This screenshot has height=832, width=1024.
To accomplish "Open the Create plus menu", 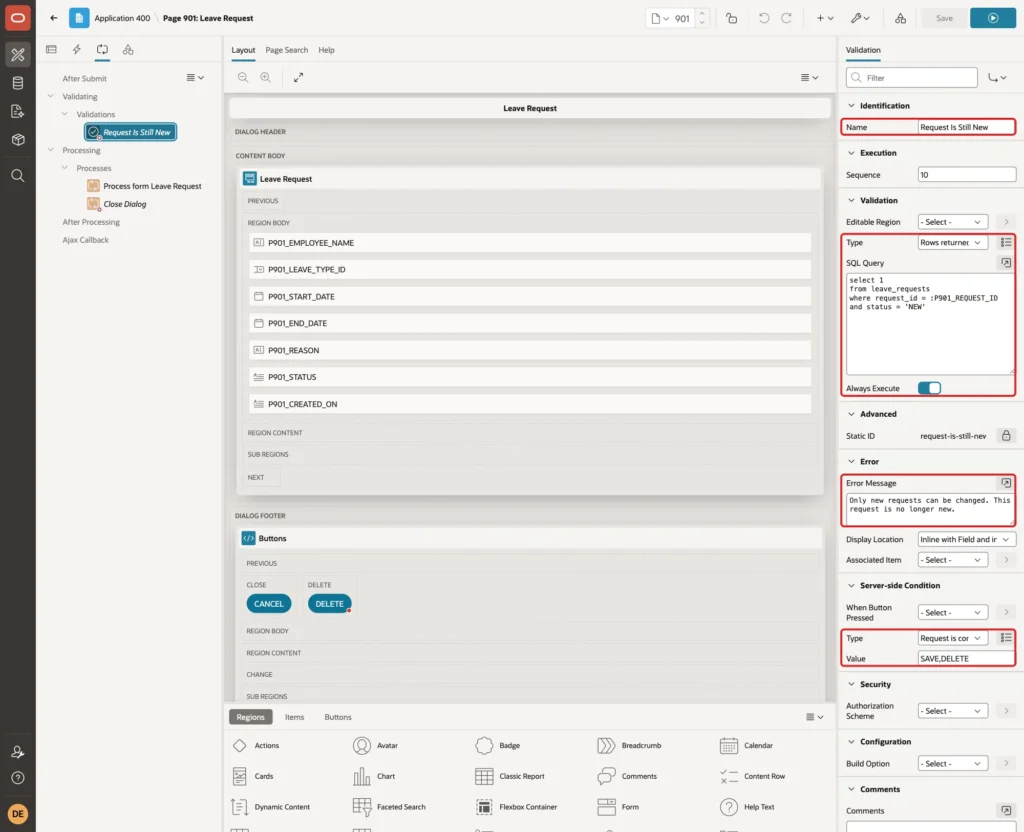I will coord(824,18).
